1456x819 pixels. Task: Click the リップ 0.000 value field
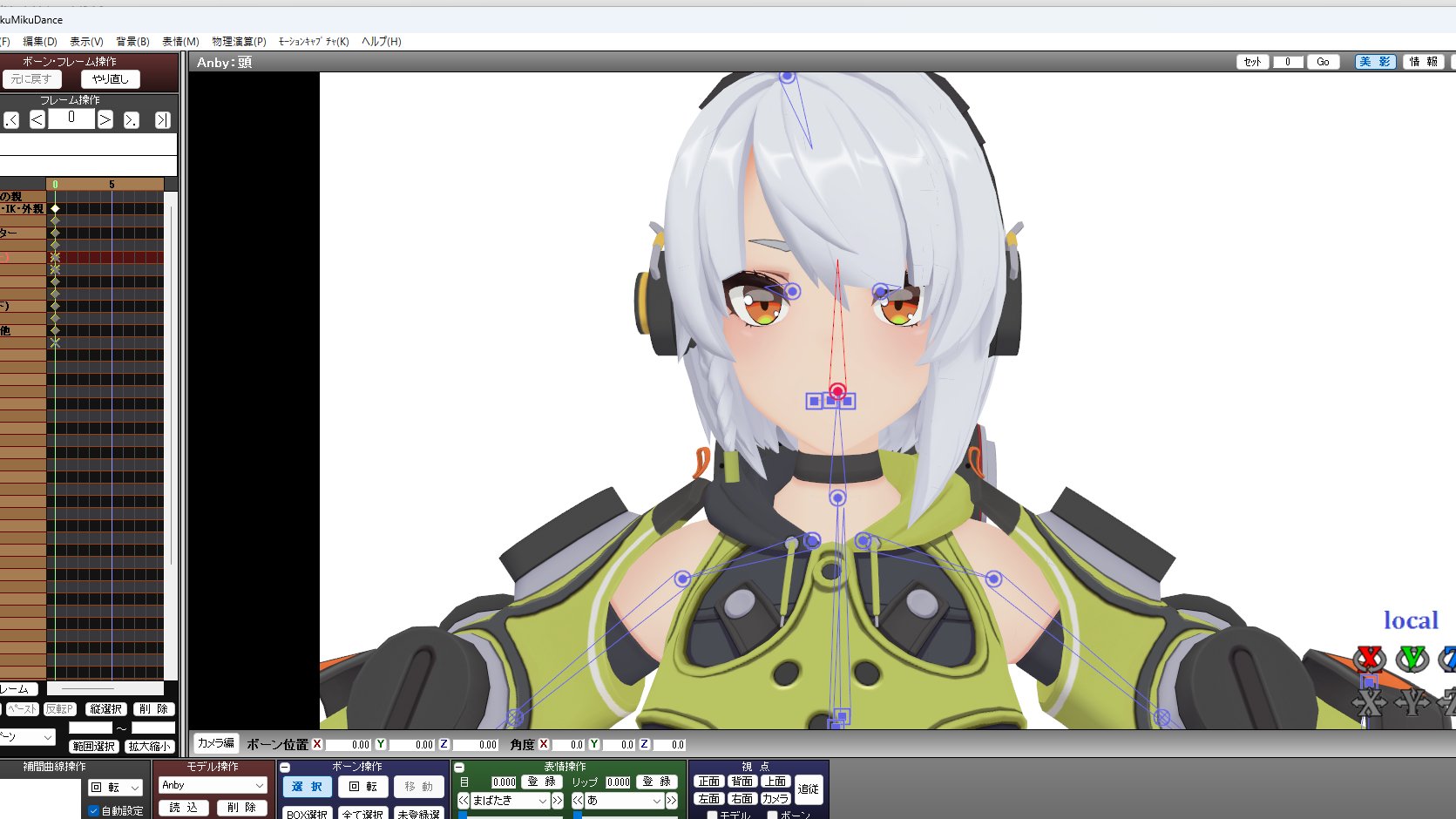(618, 782)
